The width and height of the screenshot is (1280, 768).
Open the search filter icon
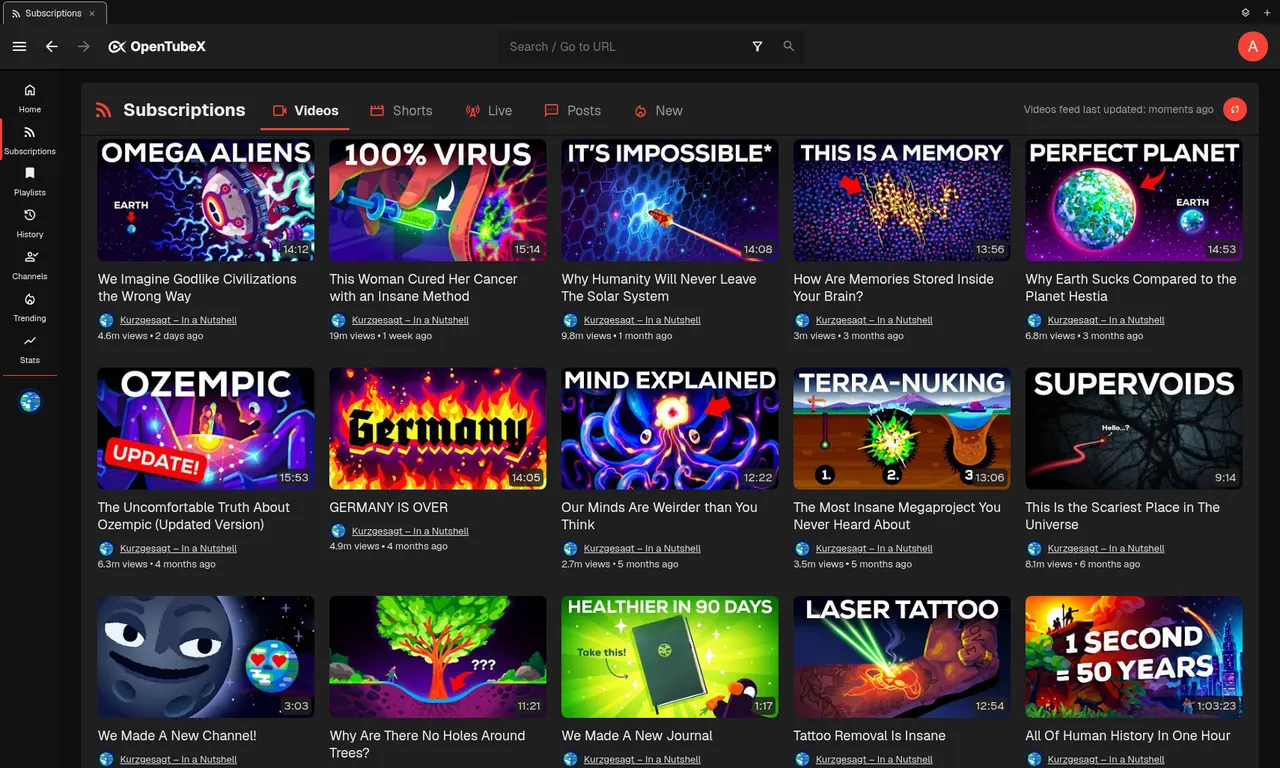tap(757, 47)
